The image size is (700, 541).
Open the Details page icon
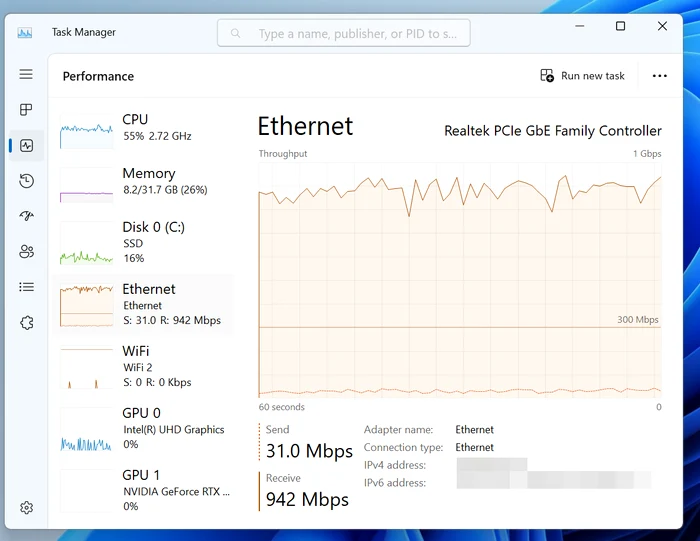point(26,287)
